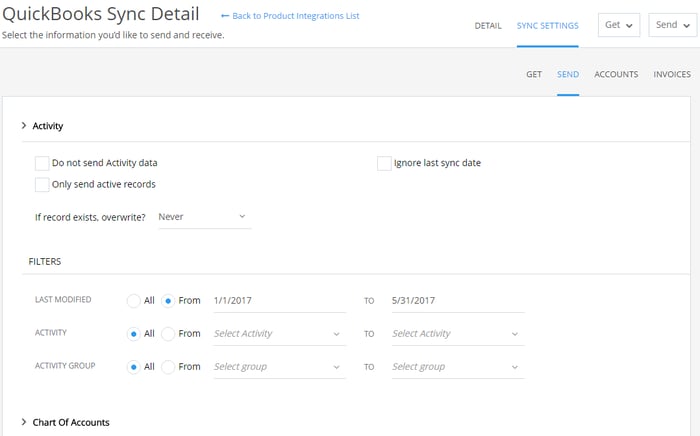Check Do not send Activity data
This screenshot has width=700, height=436.
click(x=42, y=163)
